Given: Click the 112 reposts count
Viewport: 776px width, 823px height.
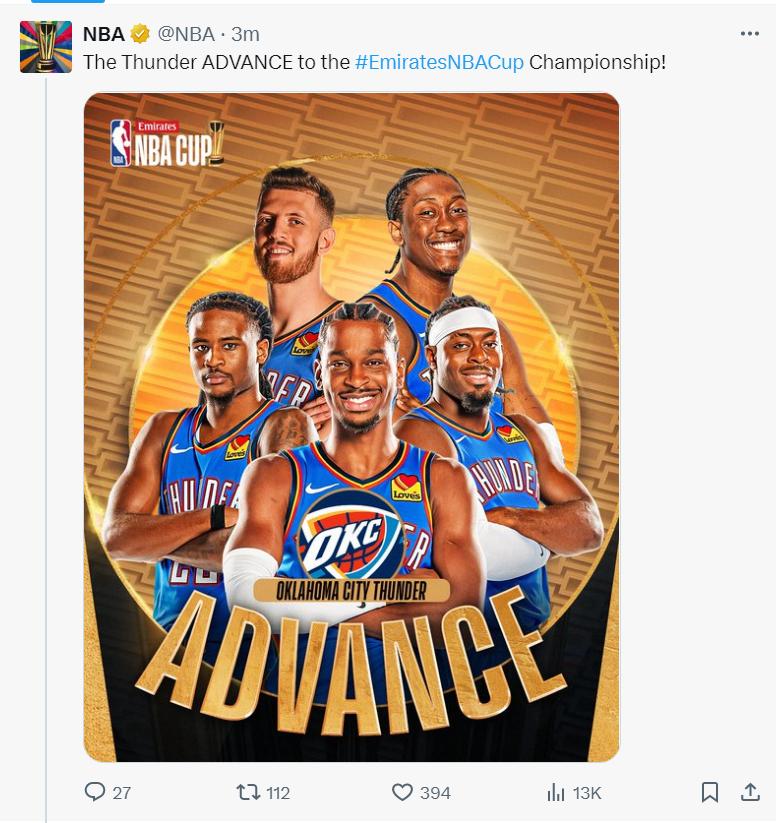Looking at the screenshot, I should coord(278,793).
